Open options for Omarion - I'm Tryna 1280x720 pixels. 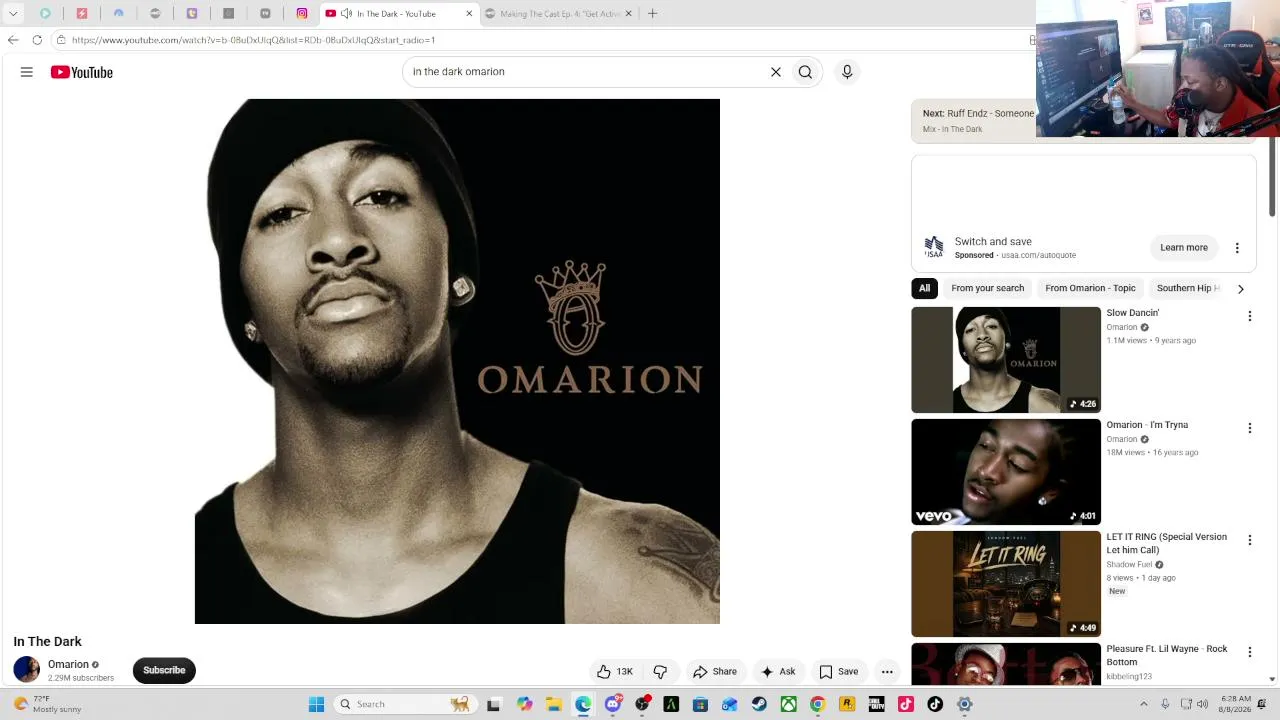[x=1249, y=428]
